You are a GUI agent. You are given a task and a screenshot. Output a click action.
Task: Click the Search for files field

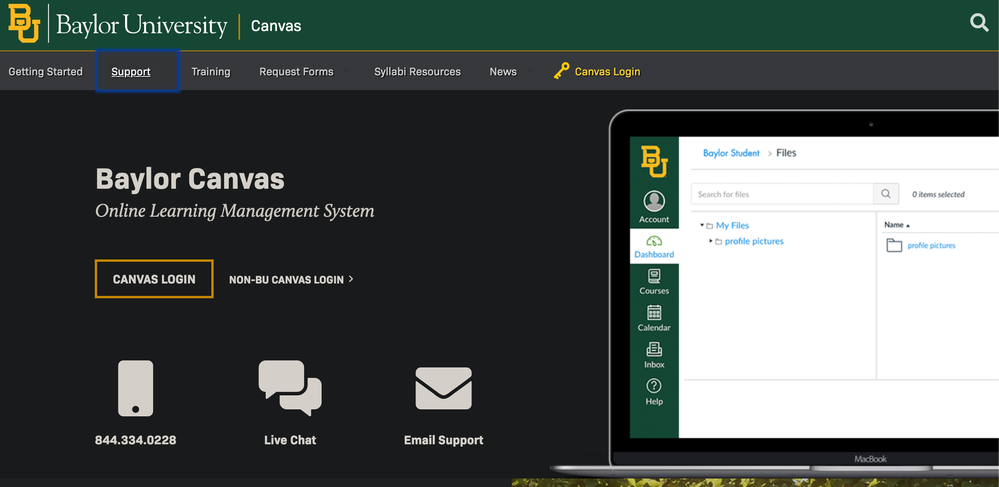pyautogui.click(x=782, y=194)
